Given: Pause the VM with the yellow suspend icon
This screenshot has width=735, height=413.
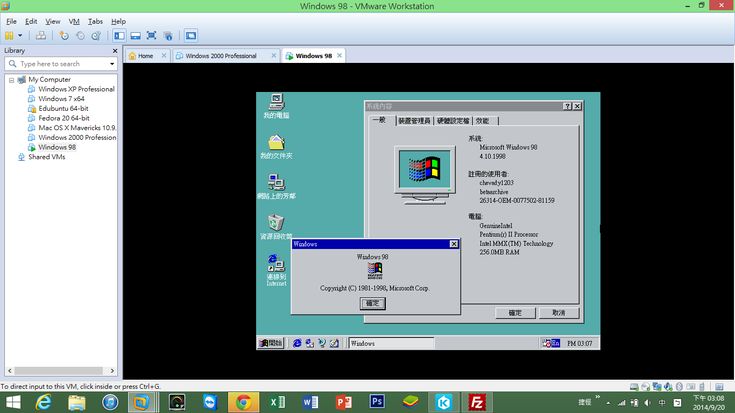Looking at the screenshot, I should (9, 36).
